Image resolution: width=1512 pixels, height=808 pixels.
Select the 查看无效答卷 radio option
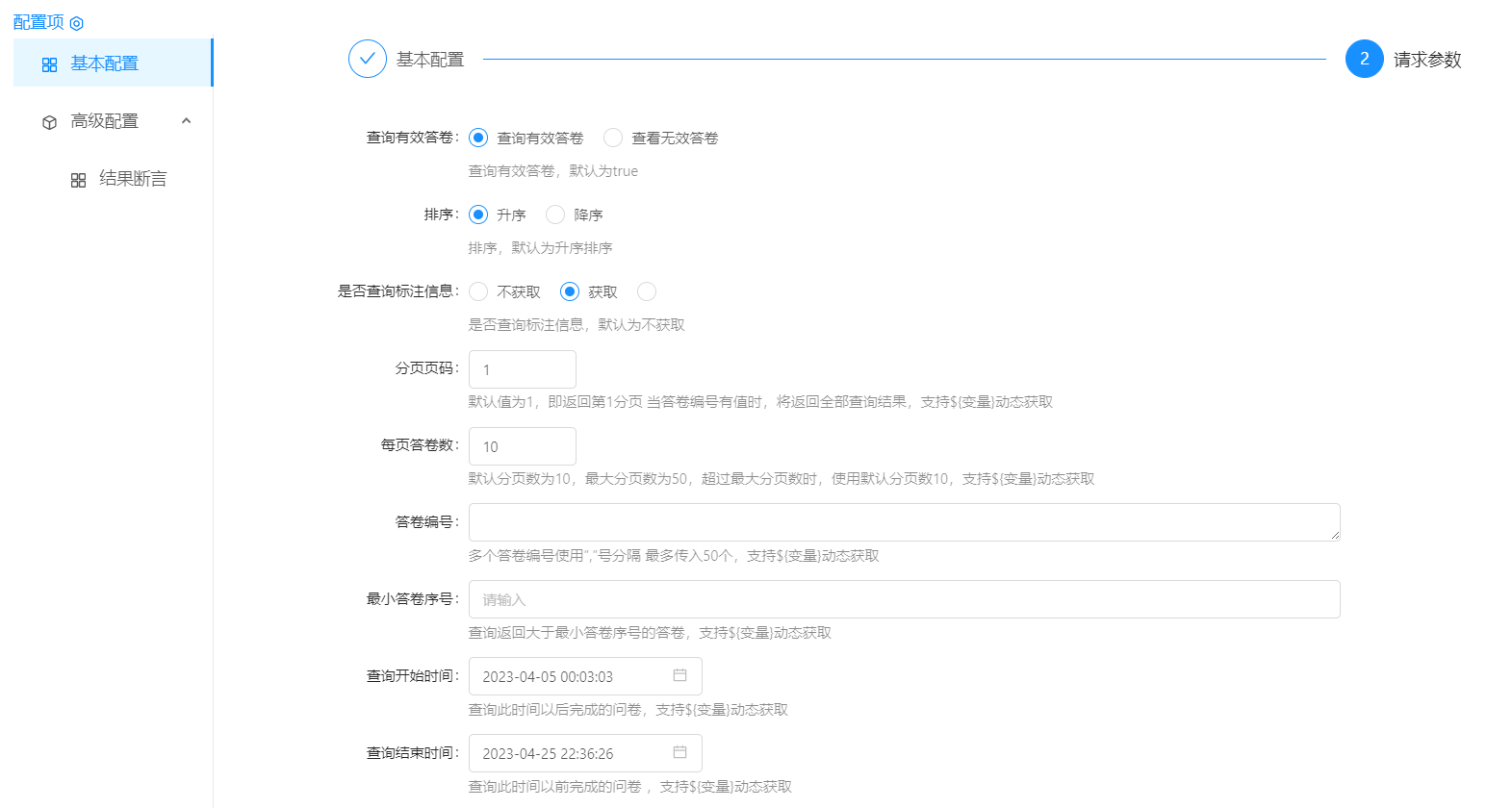(613, 138)
